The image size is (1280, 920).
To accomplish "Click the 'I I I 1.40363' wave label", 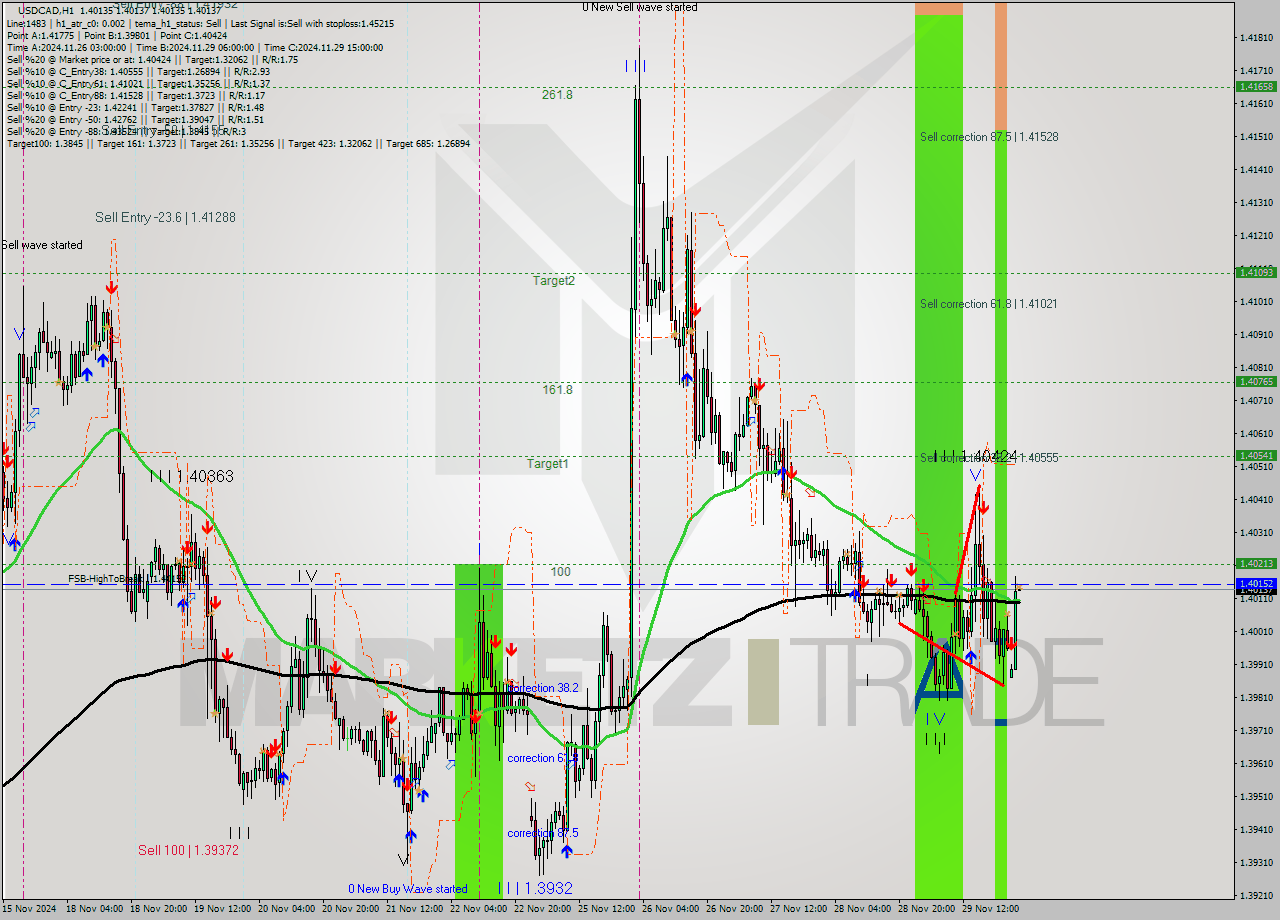I will pyautogui.click(x=192, y=477).
